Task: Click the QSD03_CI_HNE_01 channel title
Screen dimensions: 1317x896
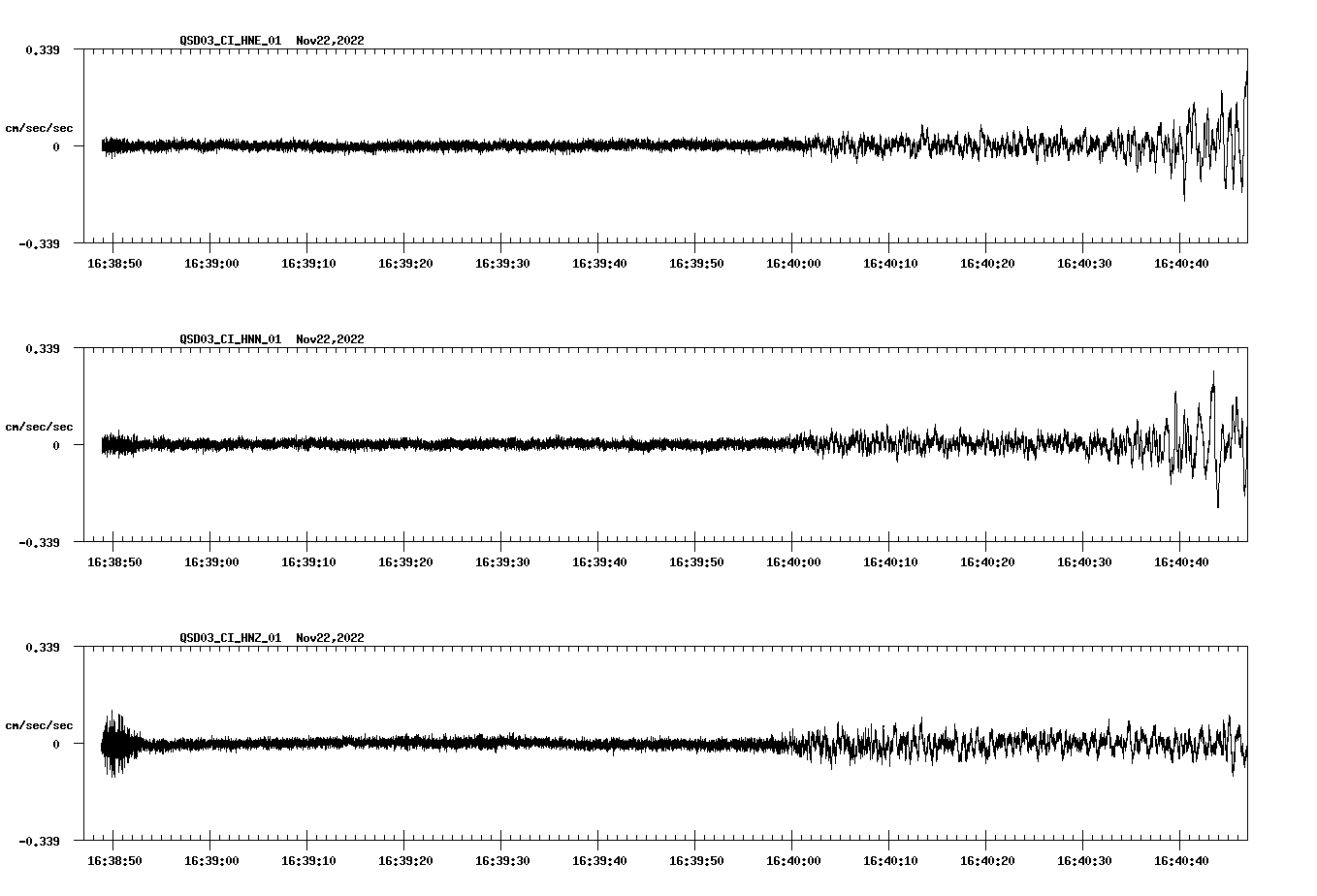Action: click(230, 41)
